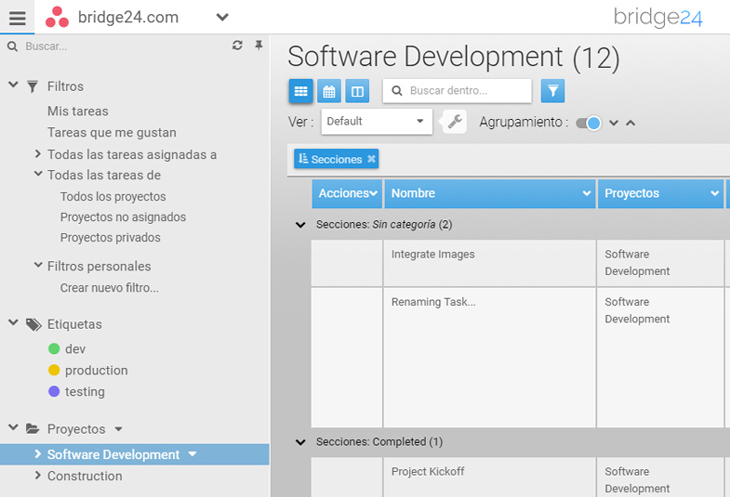
Task: Click the green dev tag dot
Action: coord(54,349)
